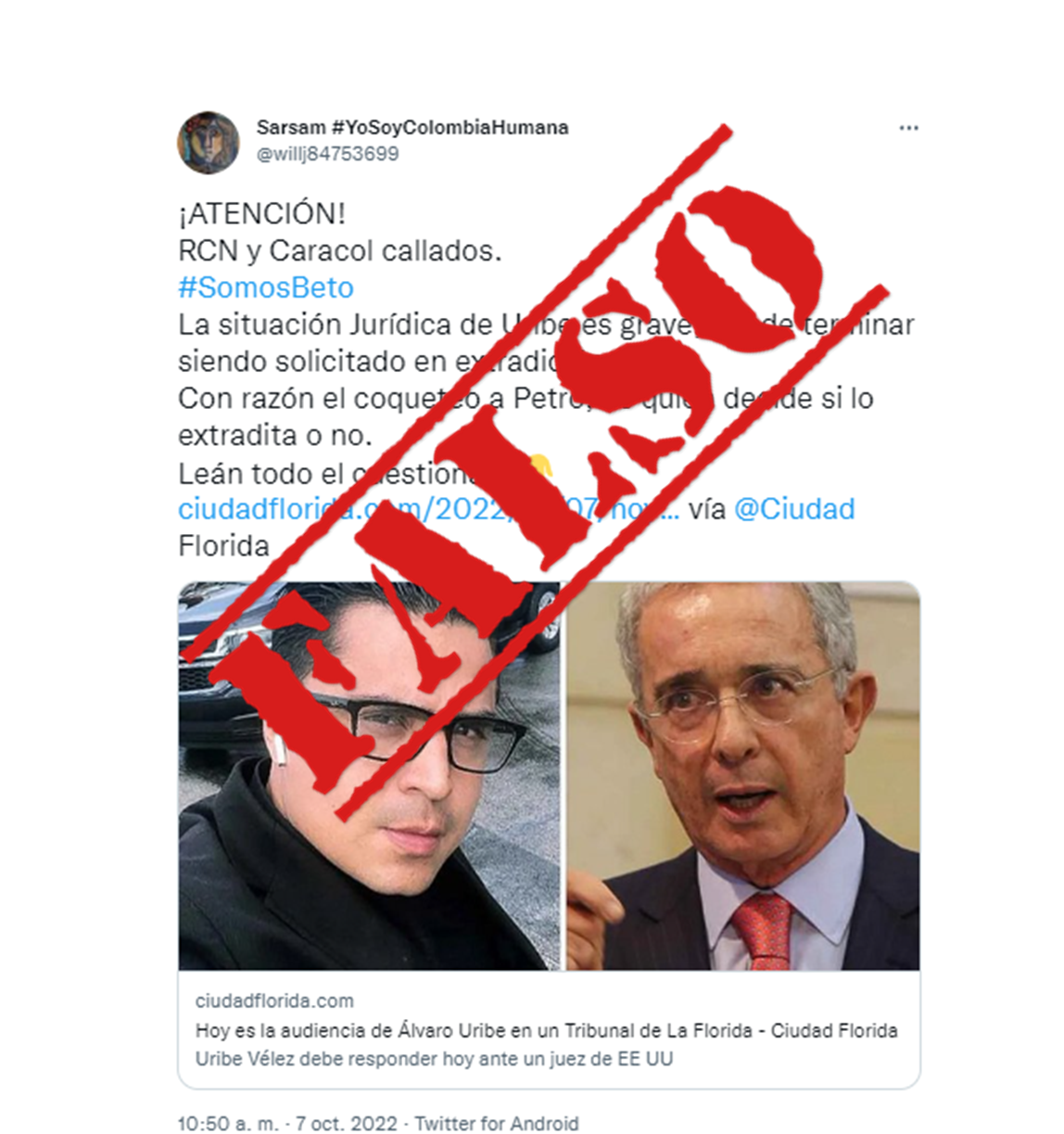Open the tweet's three-dot more options menu

tap(908, 128)
